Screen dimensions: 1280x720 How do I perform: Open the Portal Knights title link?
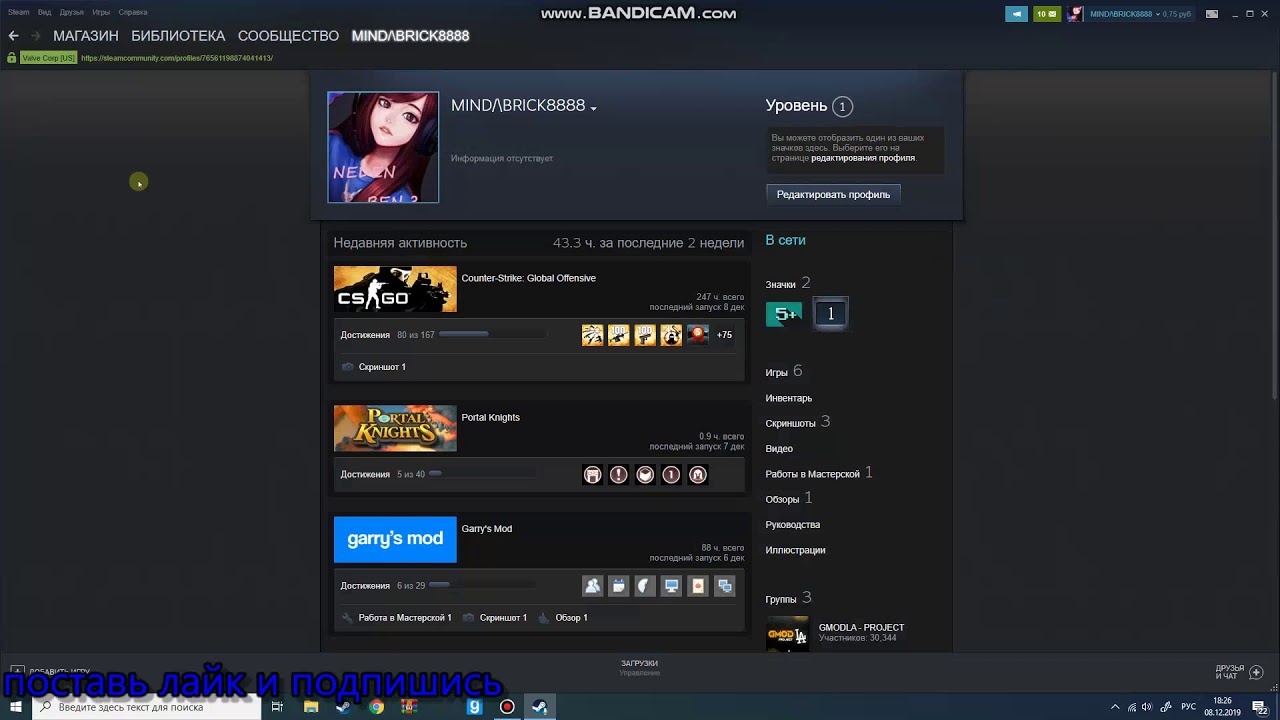click(x=490, y=417)
